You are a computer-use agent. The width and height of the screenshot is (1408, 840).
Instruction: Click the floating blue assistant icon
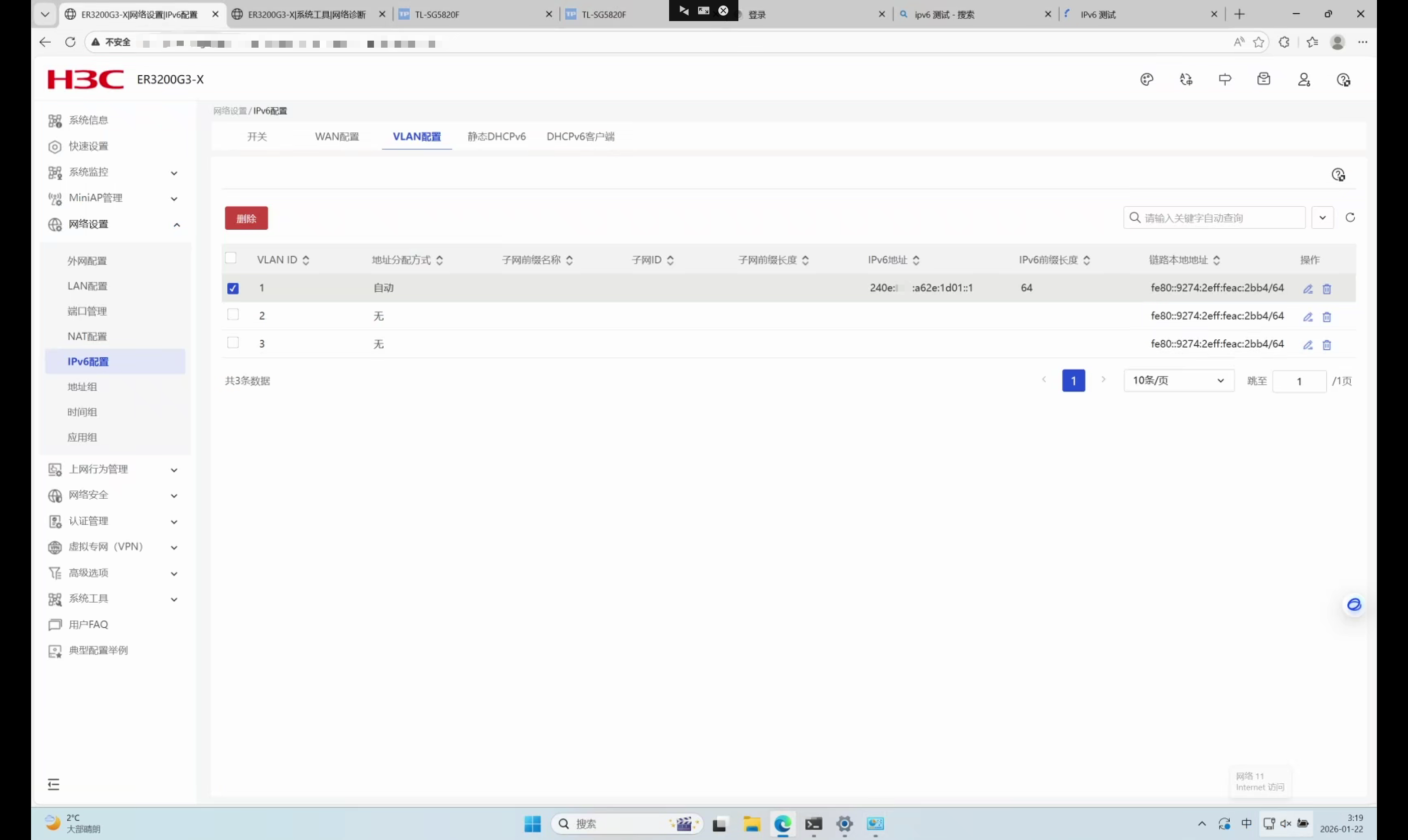pos(1354,605)
